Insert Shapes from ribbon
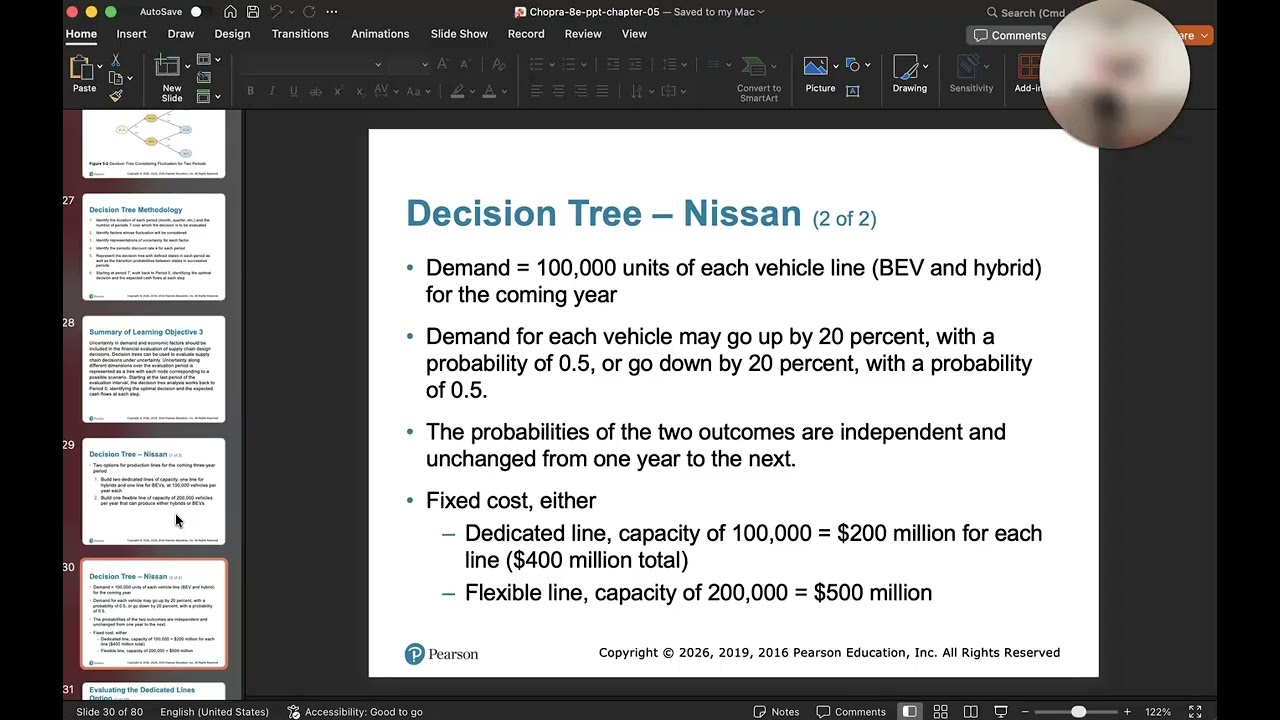 coord(853,65)
